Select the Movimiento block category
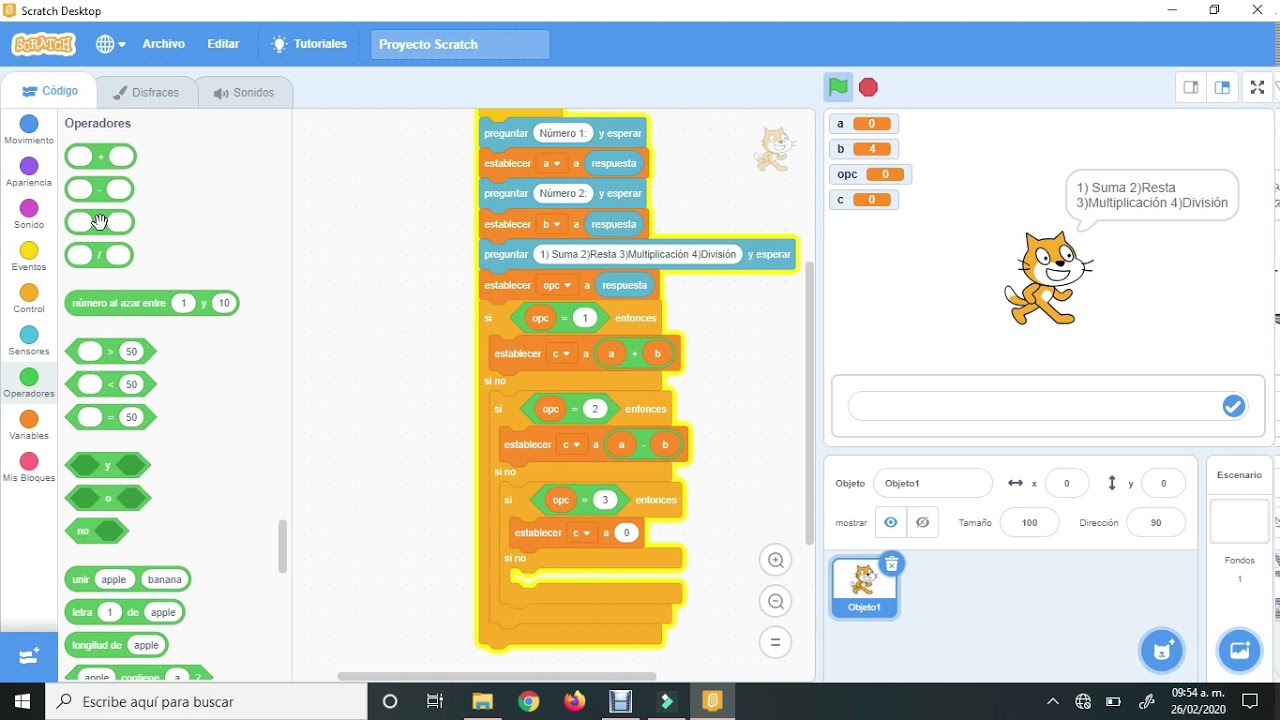 (29, 130)
